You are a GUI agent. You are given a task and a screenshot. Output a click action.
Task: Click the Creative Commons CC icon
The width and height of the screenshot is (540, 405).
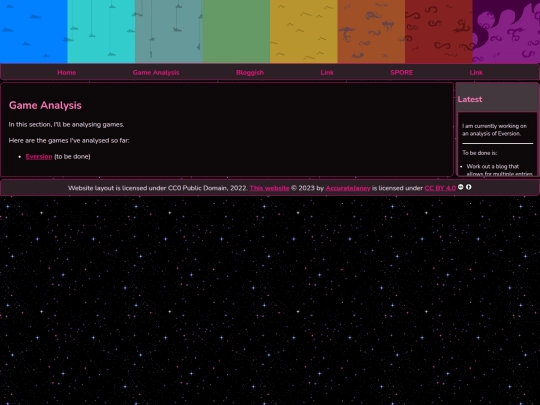[x=461, y=187]
